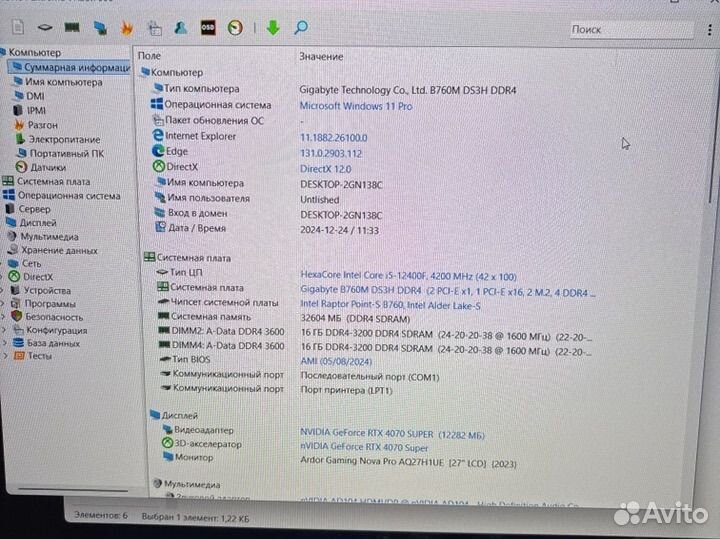The width and height of the screenshot is (720, 539).
Task: Select Суммарная информация in the tree
Action: (x=71, y=67)
